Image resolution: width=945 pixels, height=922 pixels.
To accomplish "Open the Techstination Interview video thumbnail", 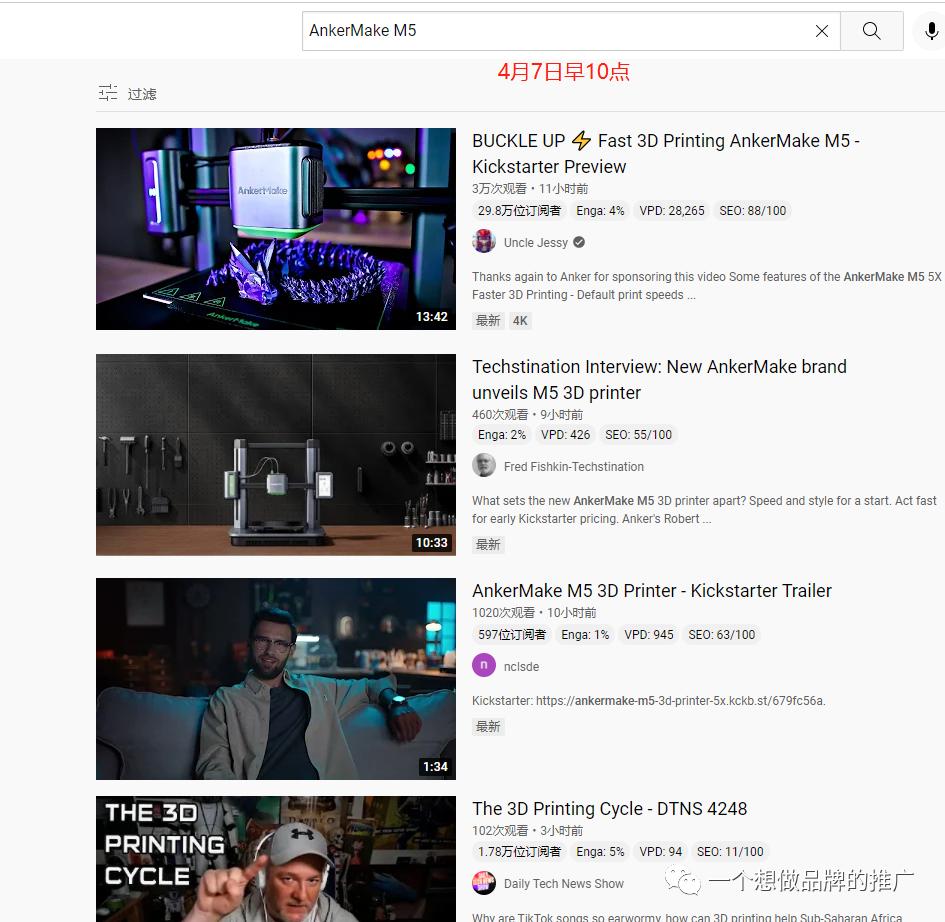I will tap(275, 454).
